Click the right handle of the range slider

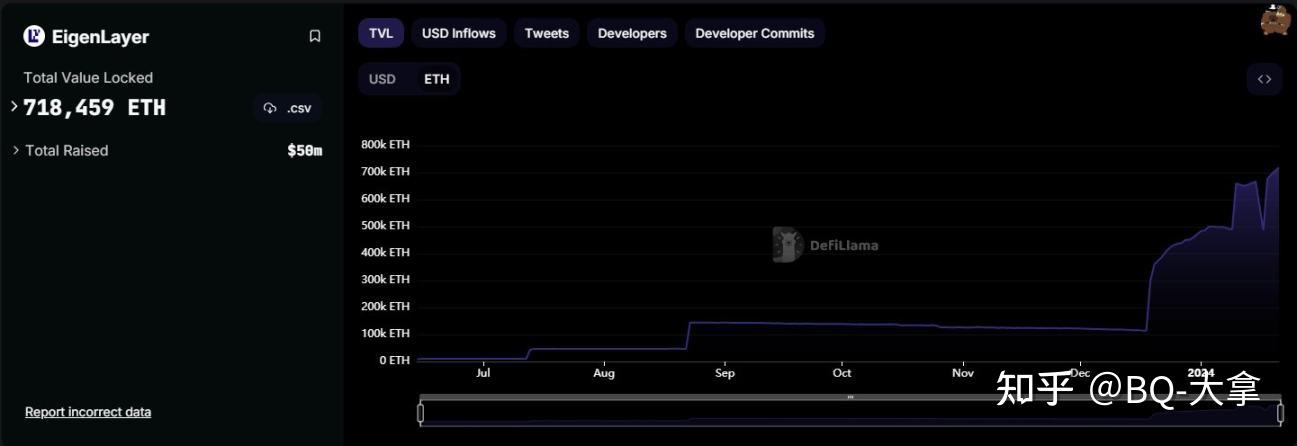point(1280,412)
